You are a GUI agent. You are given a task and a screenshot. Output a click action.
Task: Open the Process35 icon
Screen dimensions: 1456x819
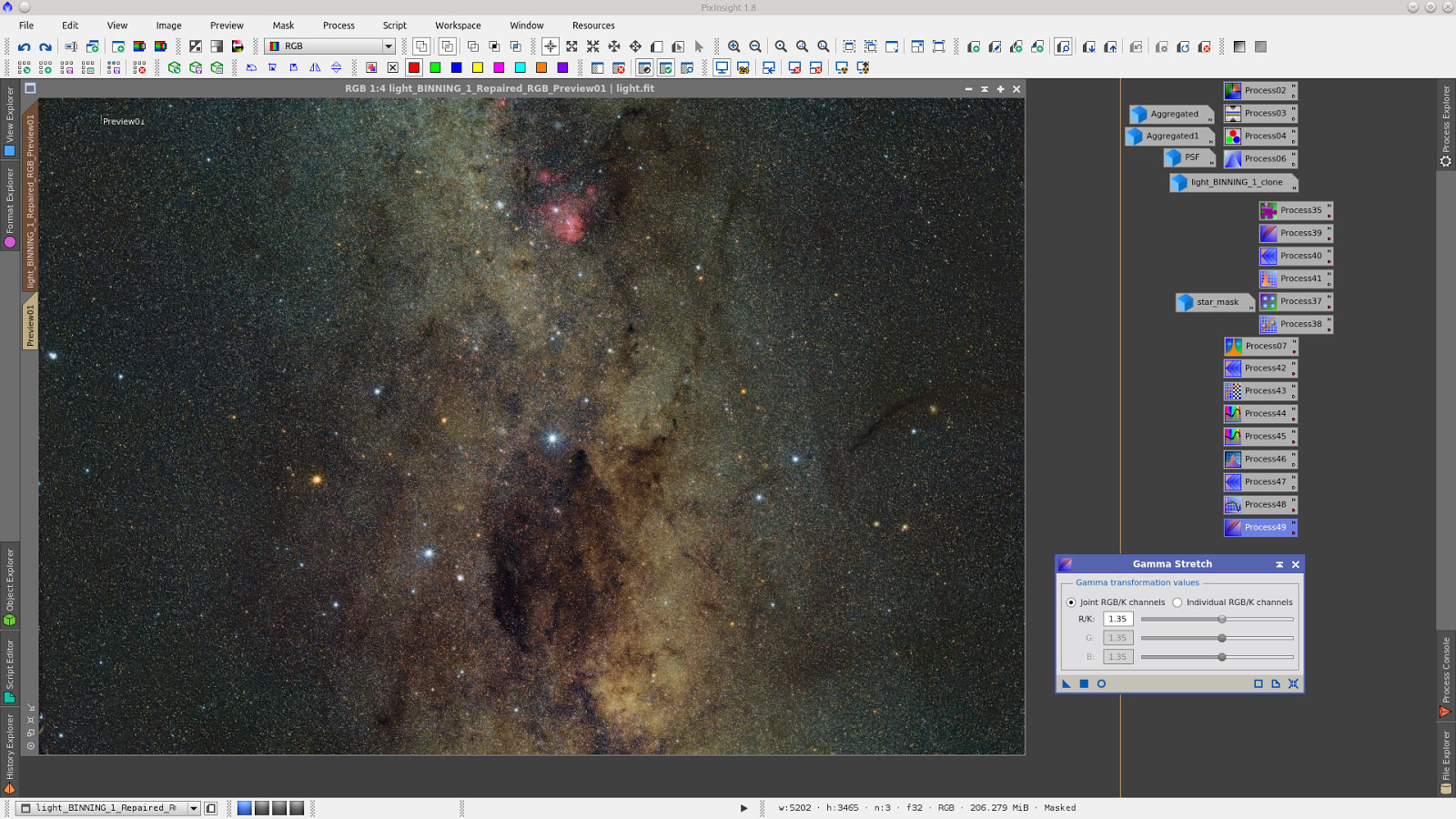1296,210
